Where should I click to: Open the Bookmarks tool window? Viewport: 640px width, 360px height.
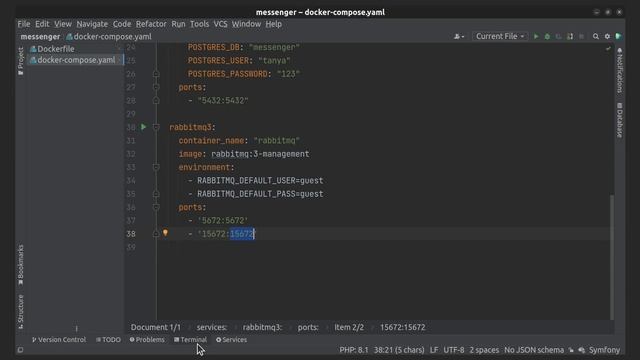click(21, 265)
